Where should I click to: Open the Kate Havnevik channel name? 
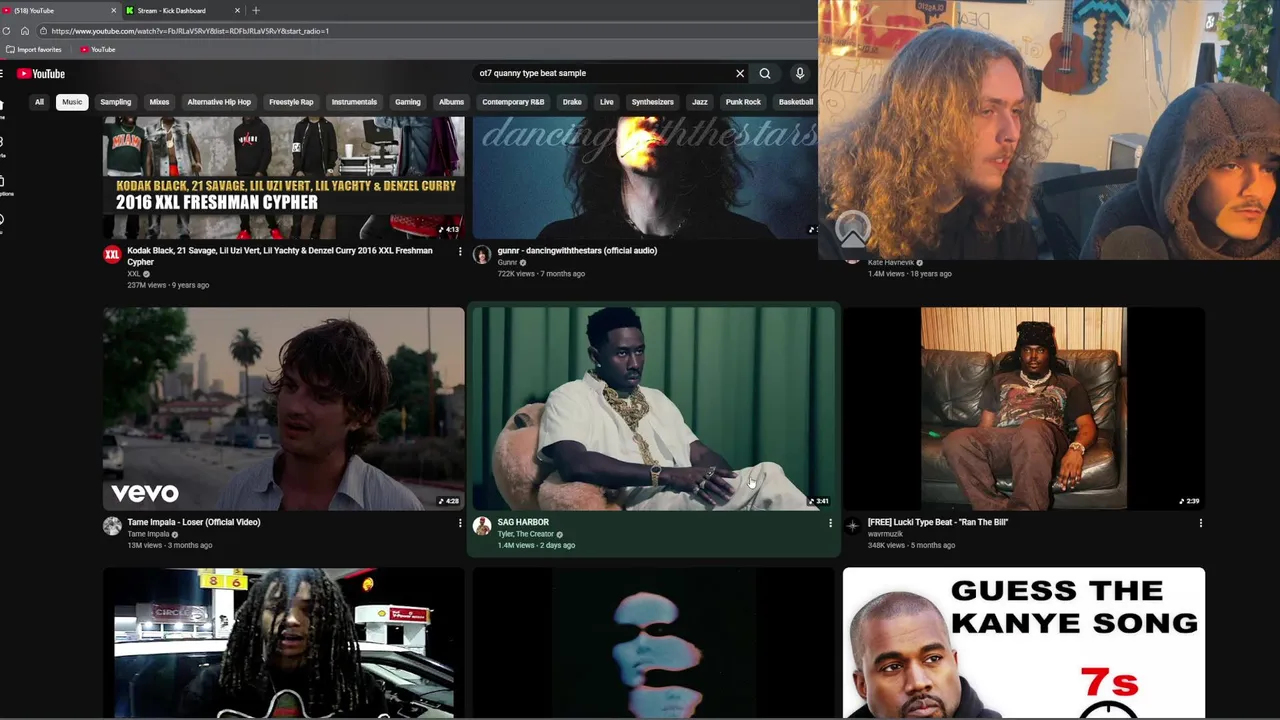pyautogui.click(x=891, y=262)
